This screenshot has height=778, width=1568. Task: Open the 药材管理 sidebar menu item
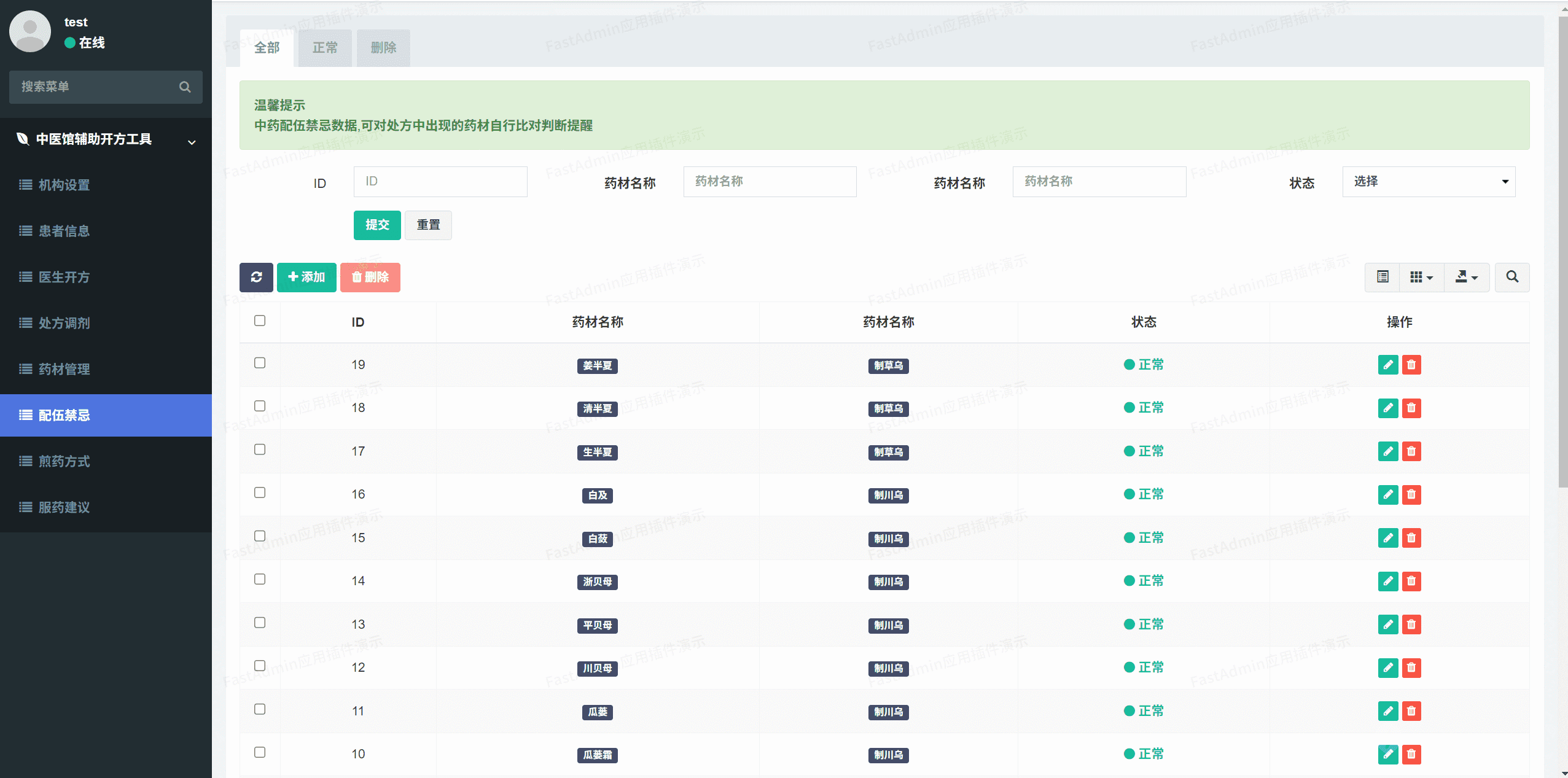(64, 369)
